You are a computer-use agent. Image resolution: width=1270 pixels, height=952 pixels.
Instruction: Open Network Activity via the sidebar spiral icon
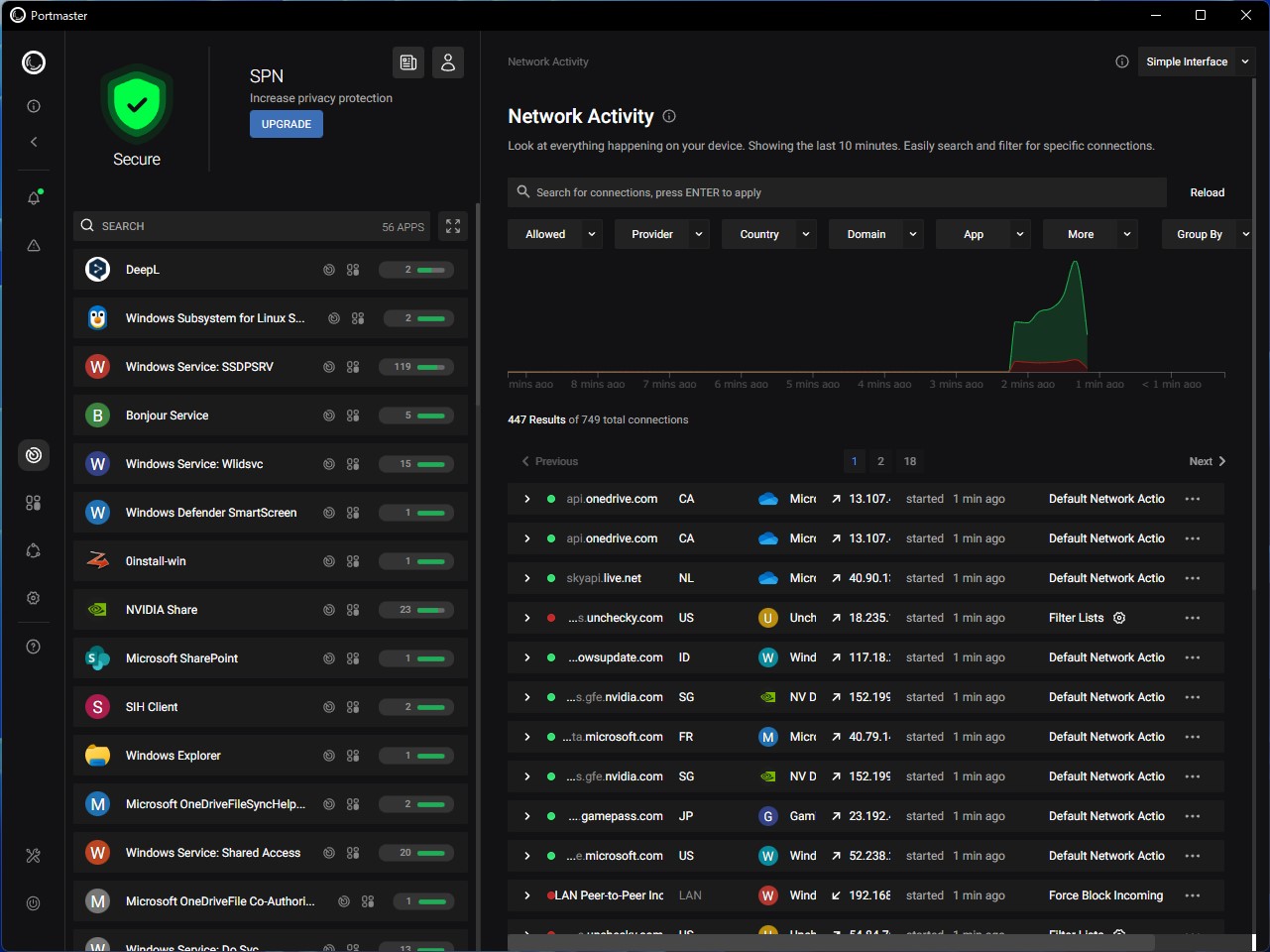[x=33, y=454]
